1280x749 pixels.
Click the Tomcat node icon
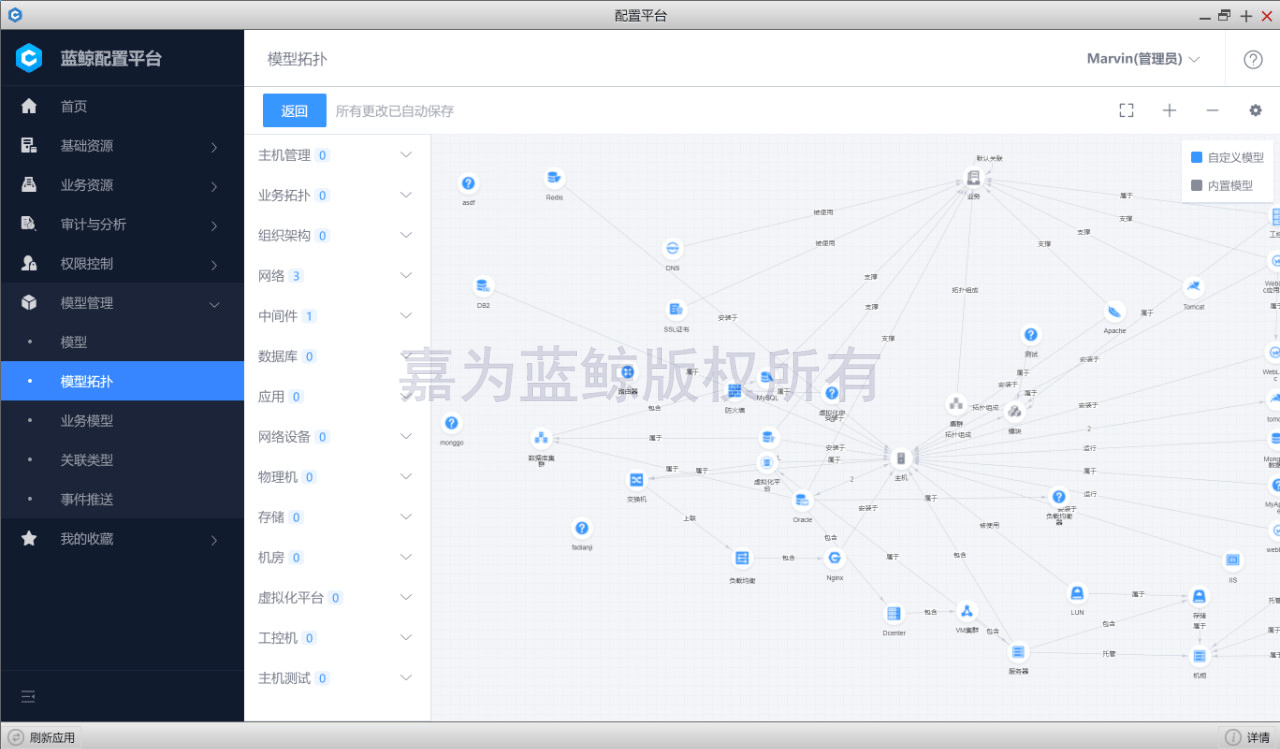(x=1193, y=288)
